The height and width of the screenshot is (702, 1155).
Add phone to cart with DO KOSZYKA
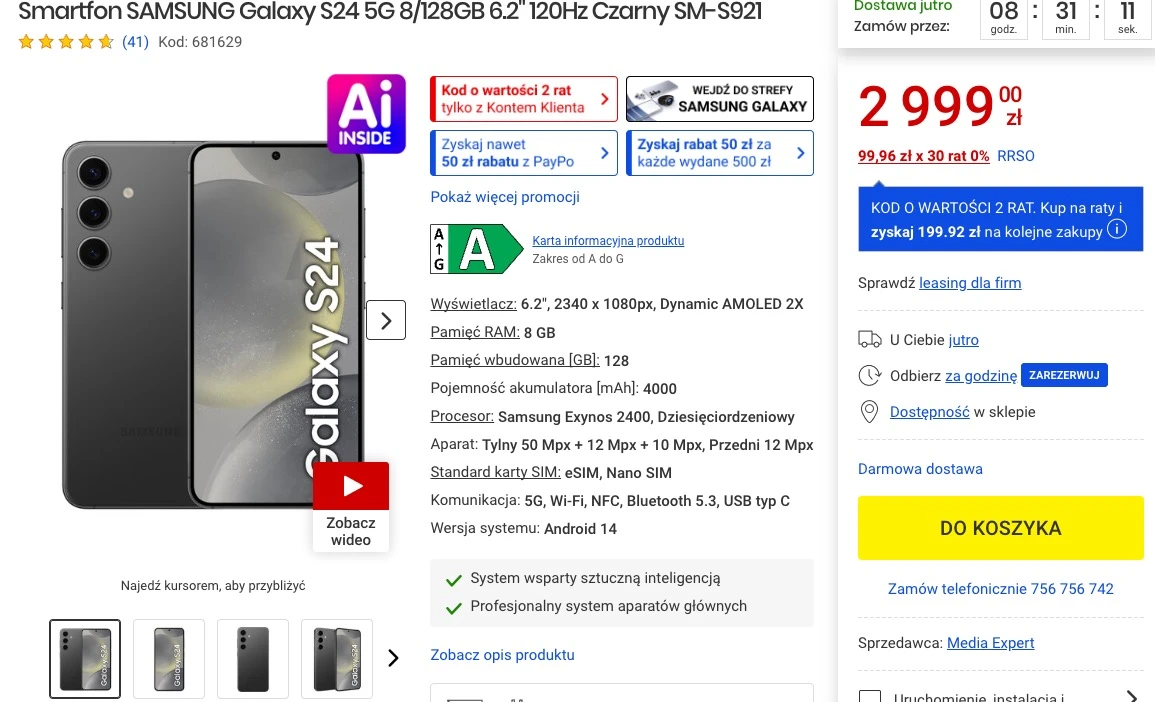1000,528
